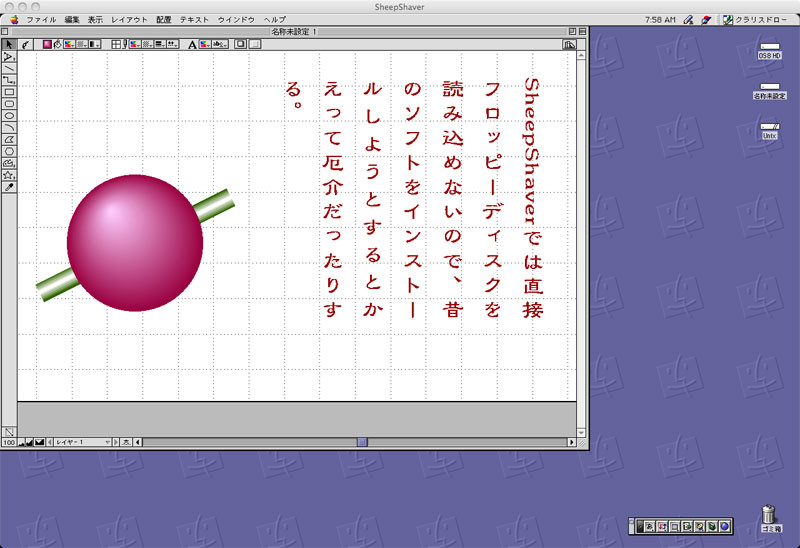The image size is (800, 548).
Task: Click the paint bucket fill icon
Action: [58, 44]
